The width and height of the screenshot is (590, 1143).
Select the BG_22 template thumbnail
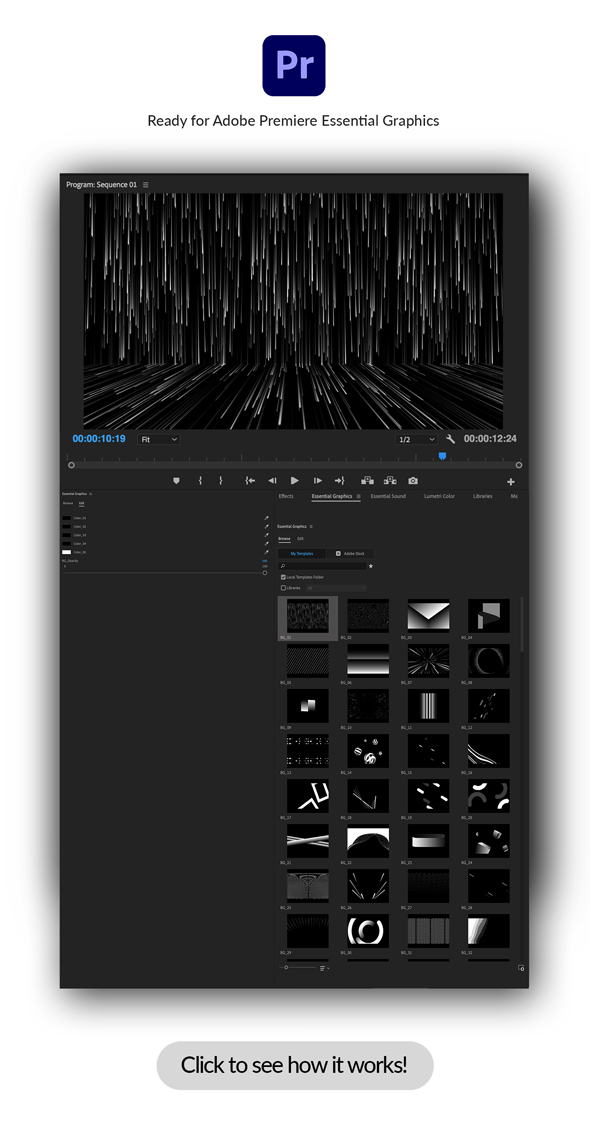point(368,841)
